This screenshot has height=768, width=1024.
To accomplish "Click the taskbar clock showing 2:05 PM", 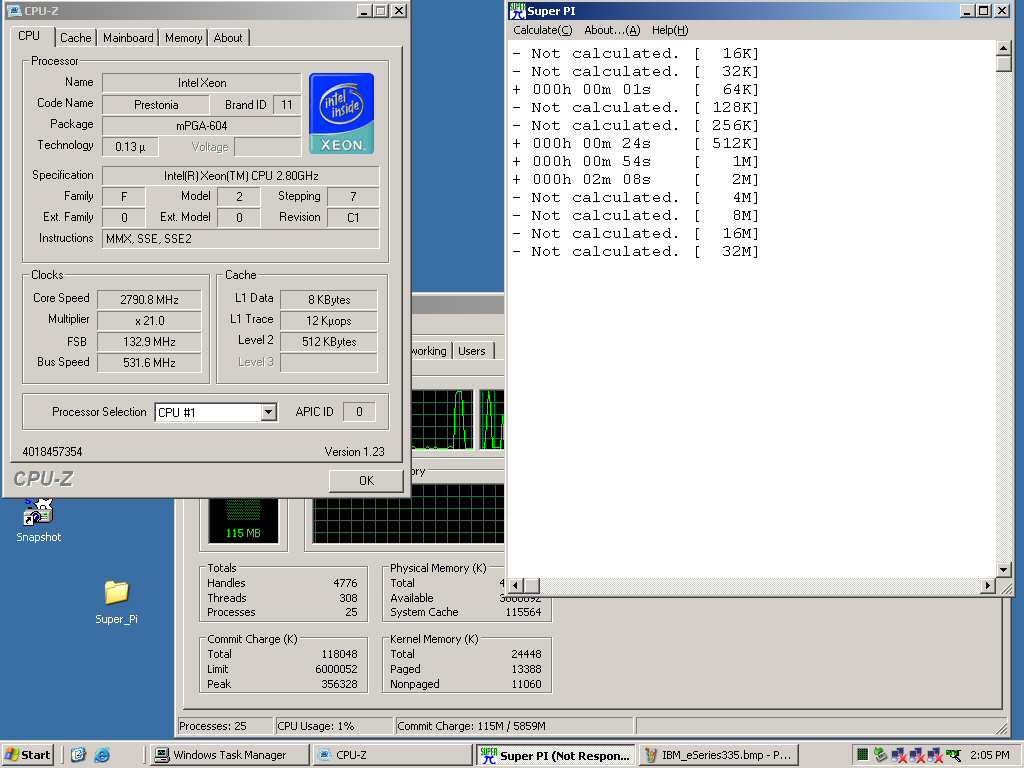I will [990, 755].
